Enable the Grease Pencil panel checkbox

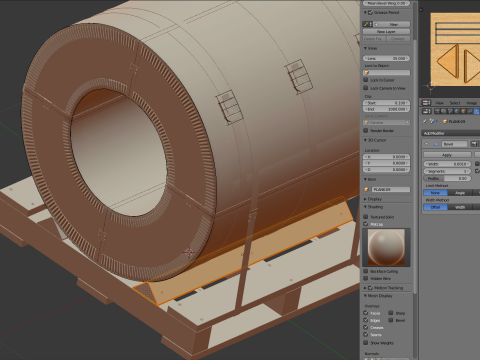pyautogui.click(x=370, y=12)
